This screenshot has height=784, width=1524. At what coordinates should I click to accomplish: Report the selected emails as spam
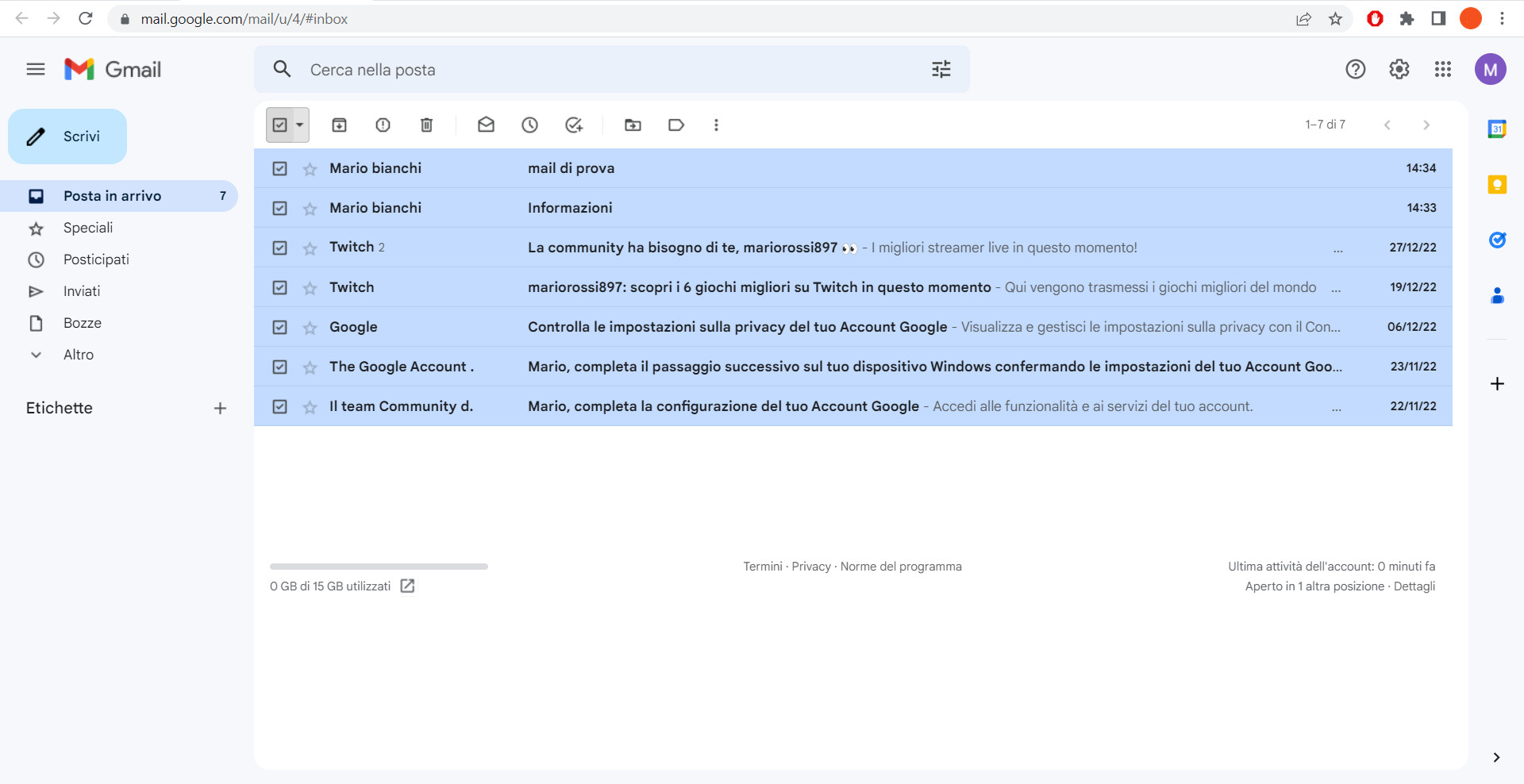click(x=383, y=125)
